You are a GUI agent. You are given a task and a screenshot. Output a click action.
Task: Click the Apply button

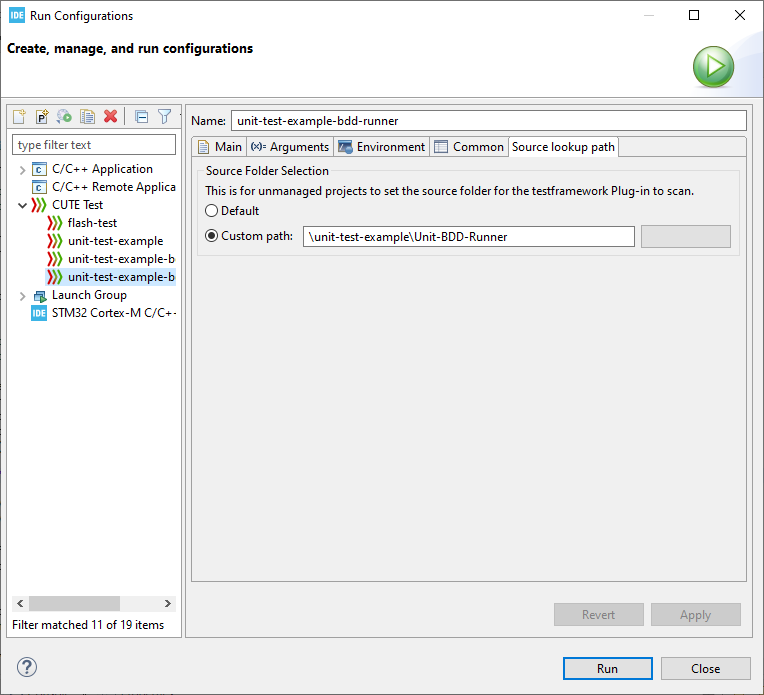point(696,615)
